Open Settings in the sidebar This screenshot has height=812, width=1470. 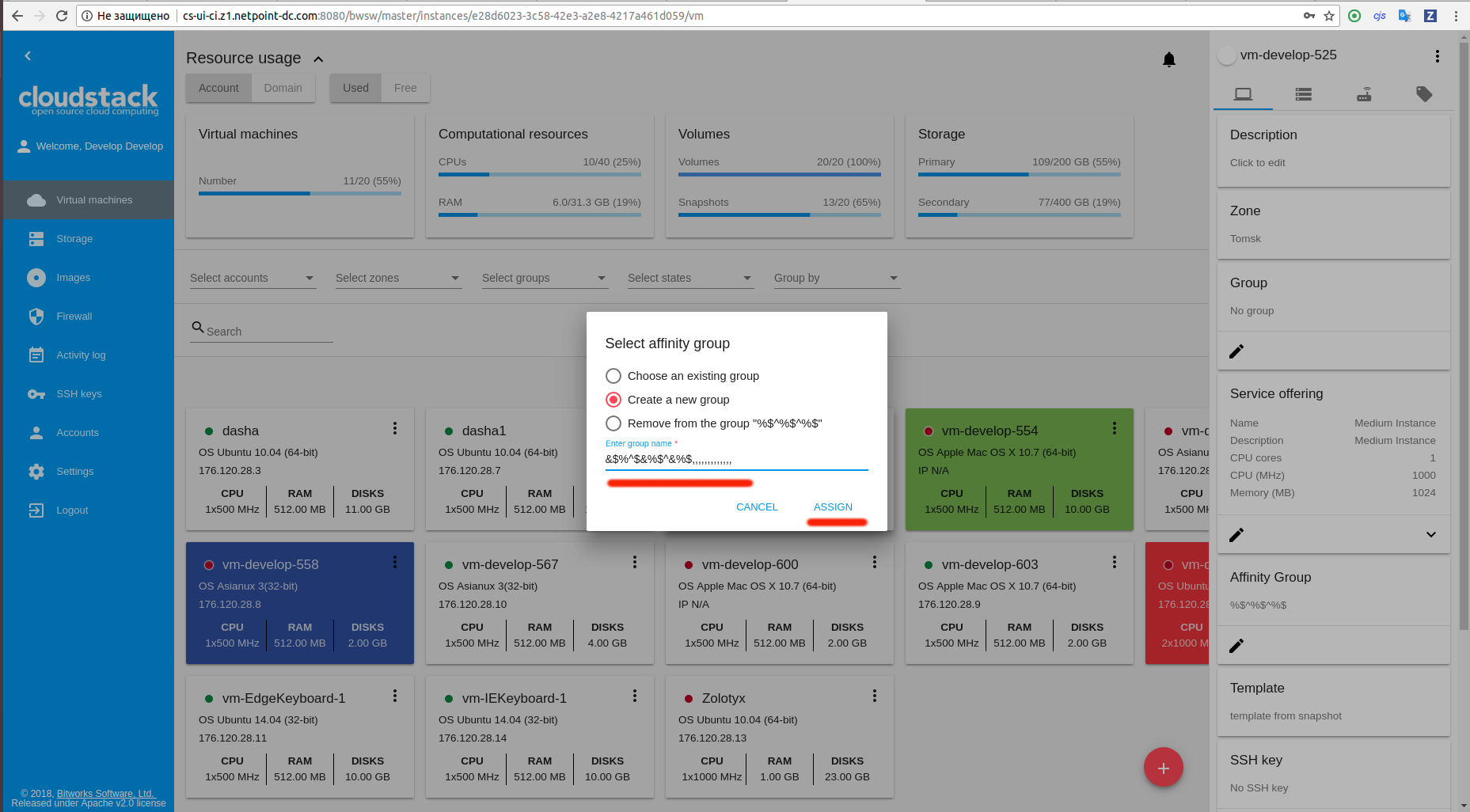89,472
